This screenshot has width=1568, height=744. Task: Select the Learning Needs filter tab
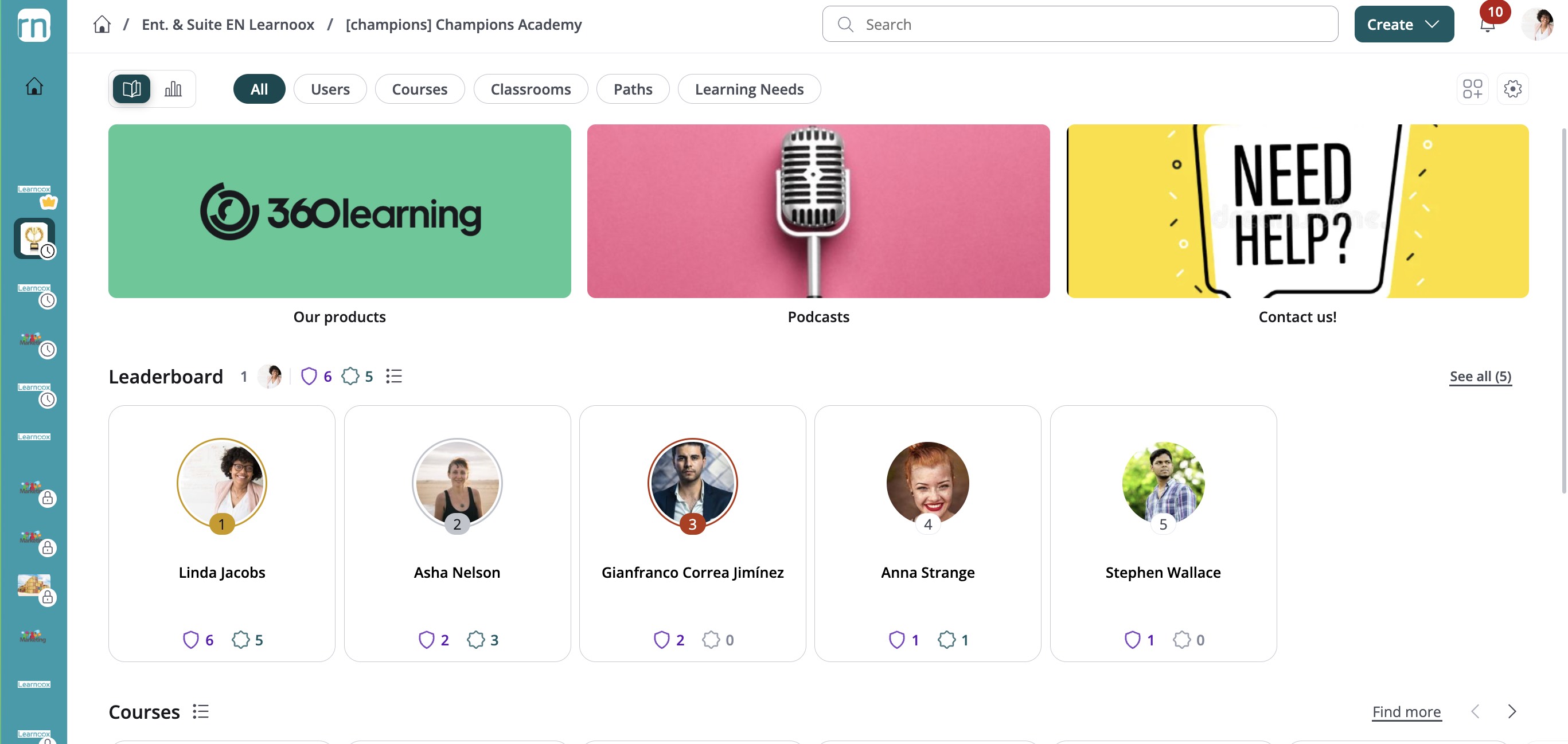pyautogui.click(x=748, y=89)
